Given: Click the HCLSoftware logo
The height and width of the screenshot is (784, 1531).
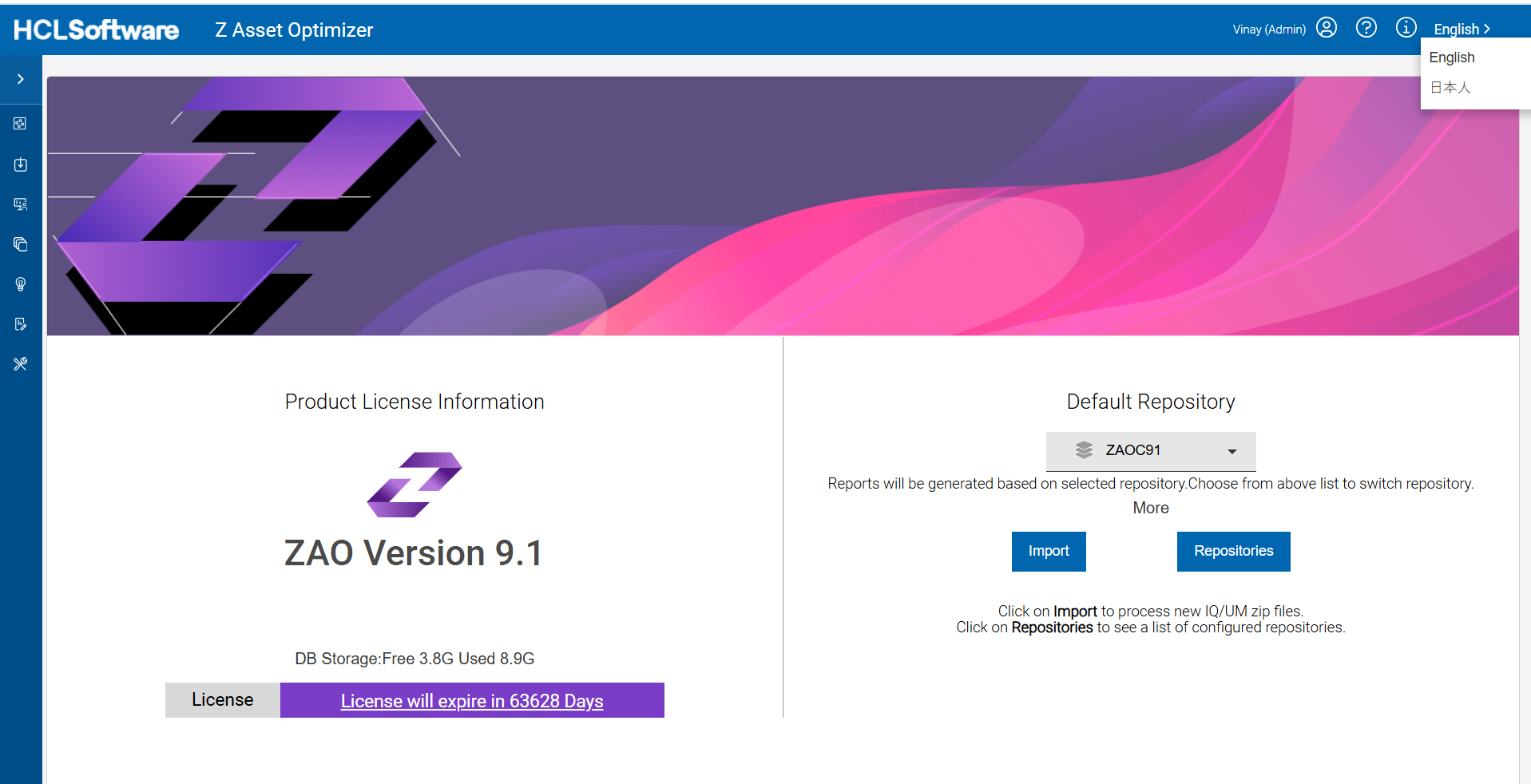Looking at the screenshot, I should click(x=97, y=30).
